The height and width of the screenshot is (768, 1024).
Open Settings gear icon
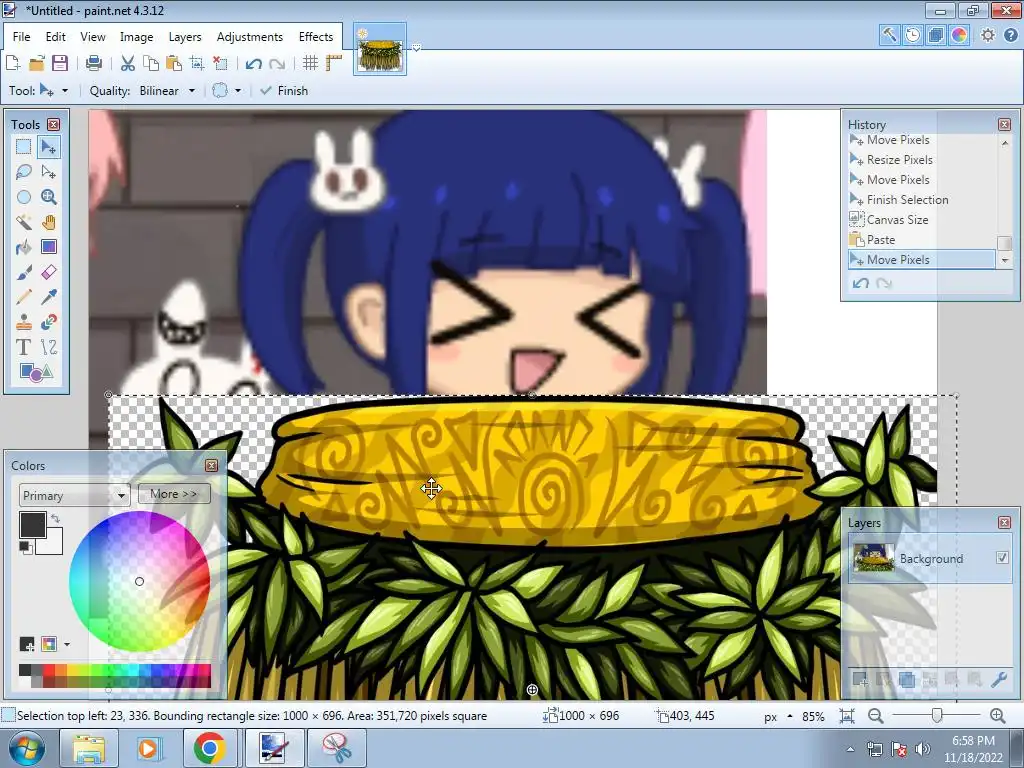pos(988,35)
